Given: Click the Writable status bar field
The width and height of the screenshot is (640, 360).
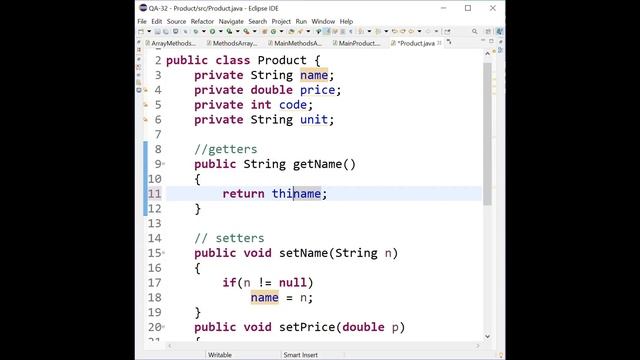Looking at the screenshot, I should pos(220,355).
